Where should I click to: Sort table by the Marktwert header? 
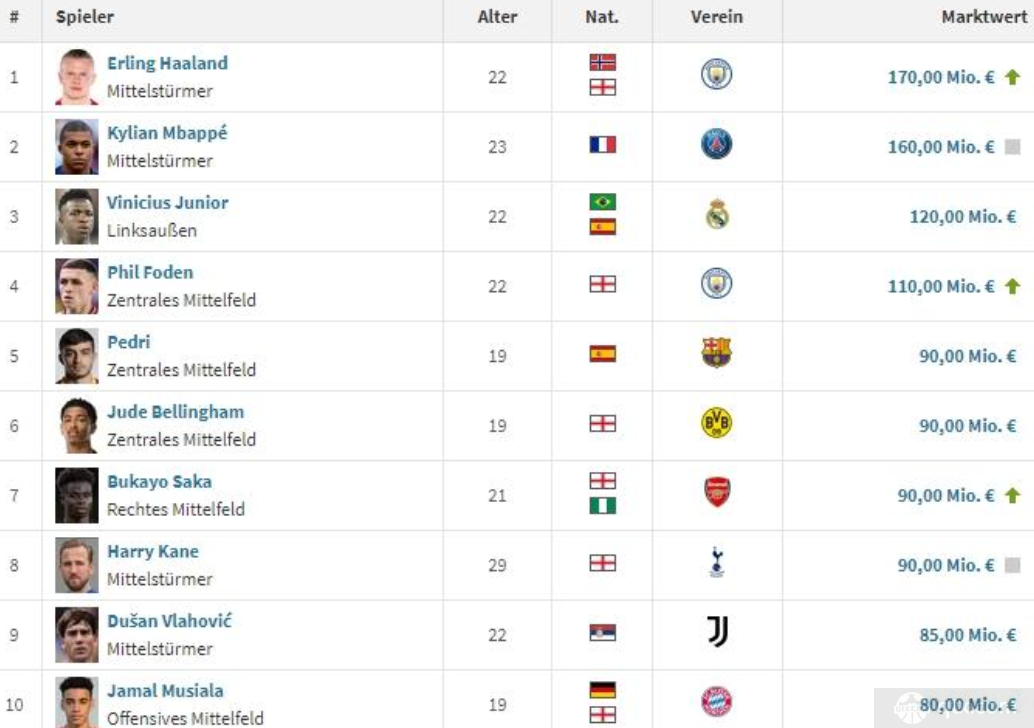[984, 17]
